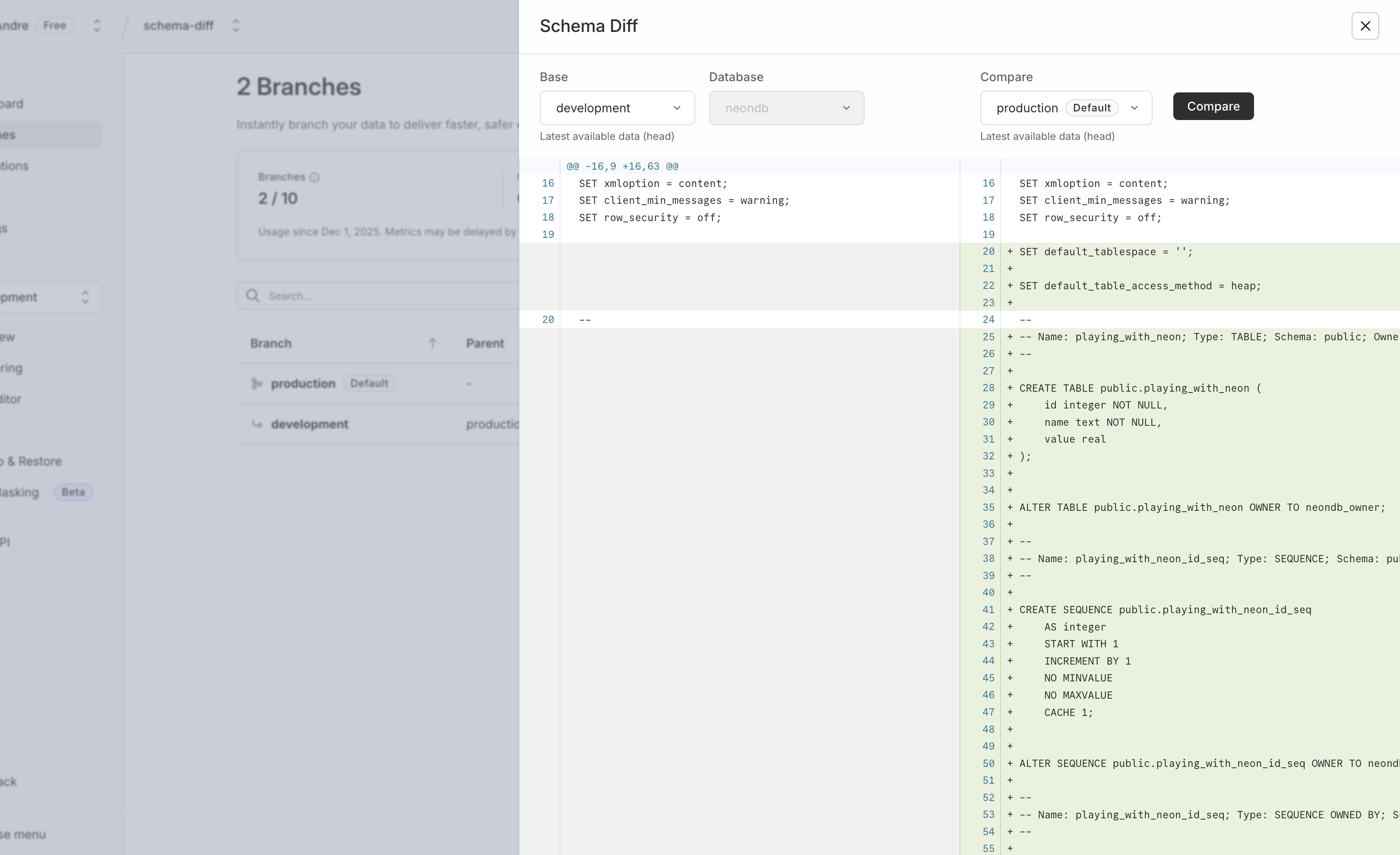The height and width of the screenshot is (855, 1400).
Task: Open the production branch link
Action: 303,383
